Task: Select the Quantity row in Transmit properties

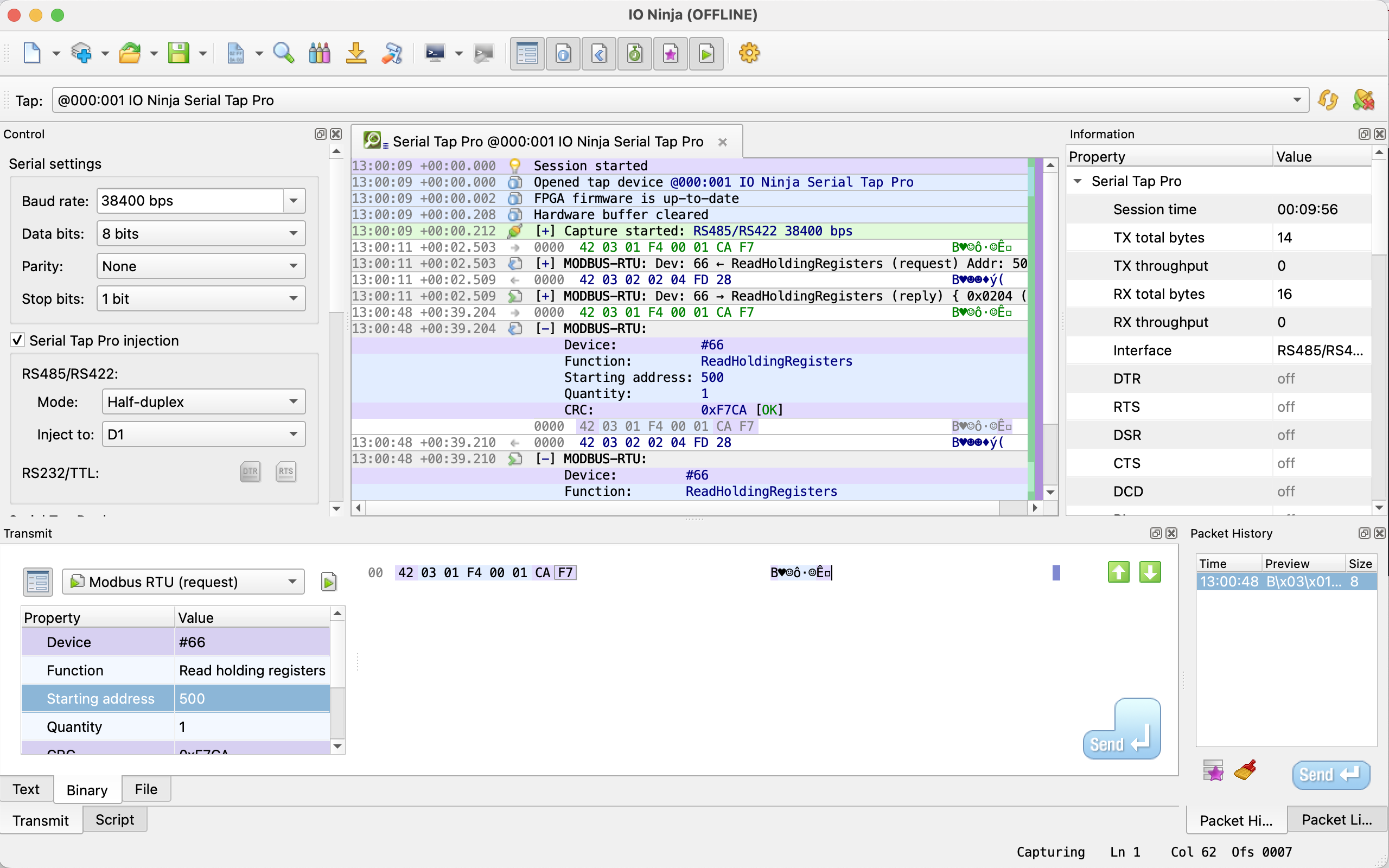Action: 176,727
